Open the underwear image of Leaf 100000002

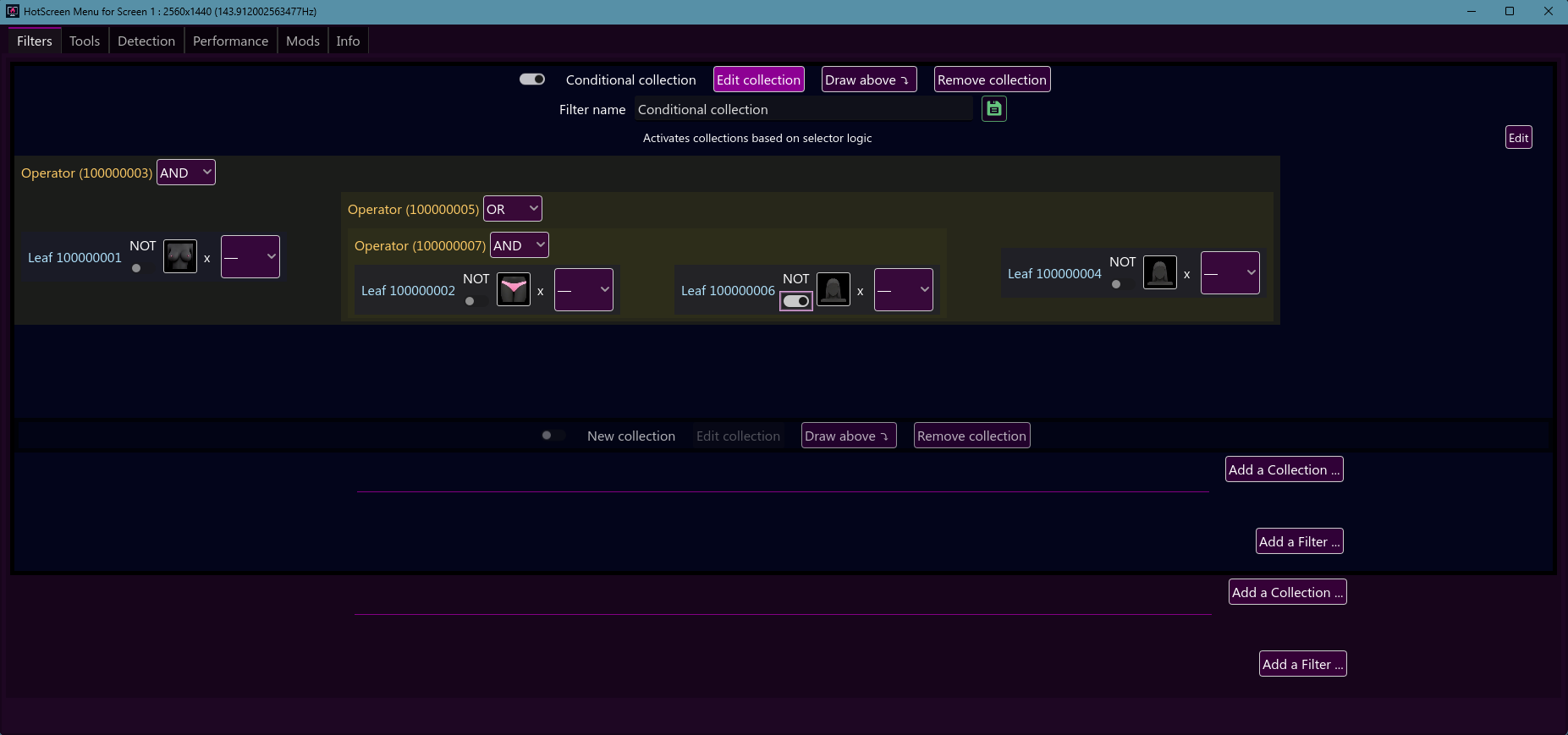click(x=514, y=289)
